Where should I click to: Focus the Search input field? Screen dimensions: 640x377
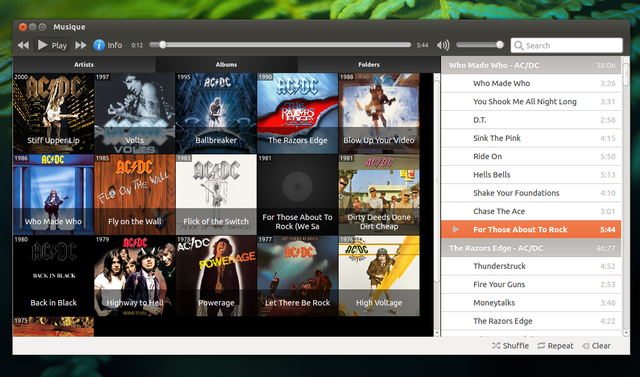tap(567, 45)
